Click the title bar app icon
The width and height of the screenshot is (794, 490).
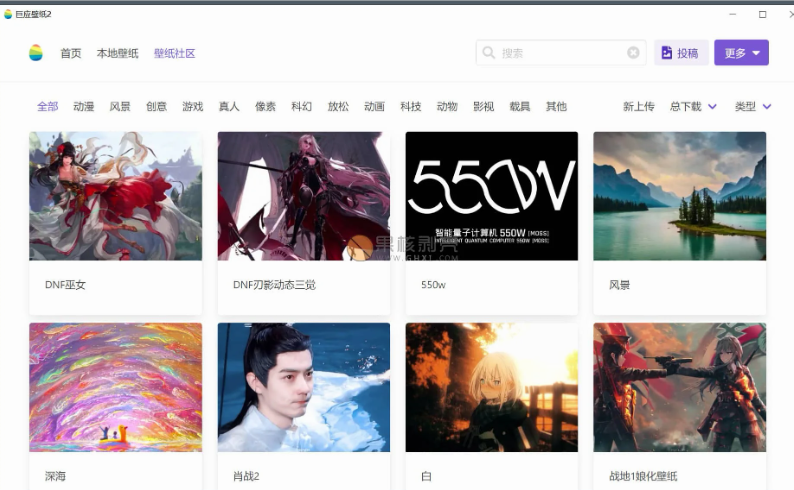[8, 14]
